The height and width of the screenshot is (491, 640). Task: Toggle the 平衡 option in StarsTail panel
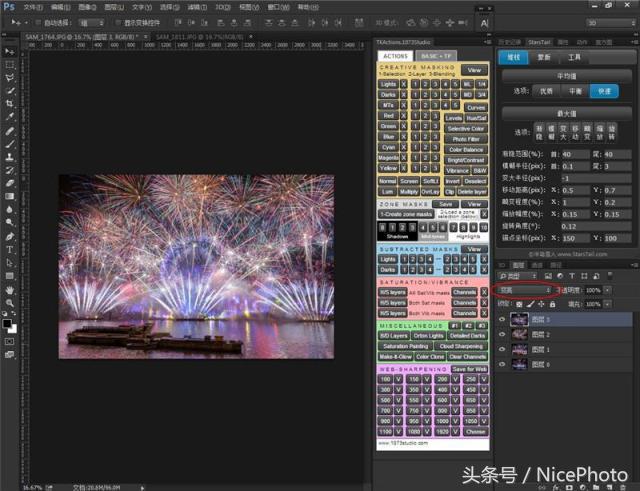click(576, 91)
